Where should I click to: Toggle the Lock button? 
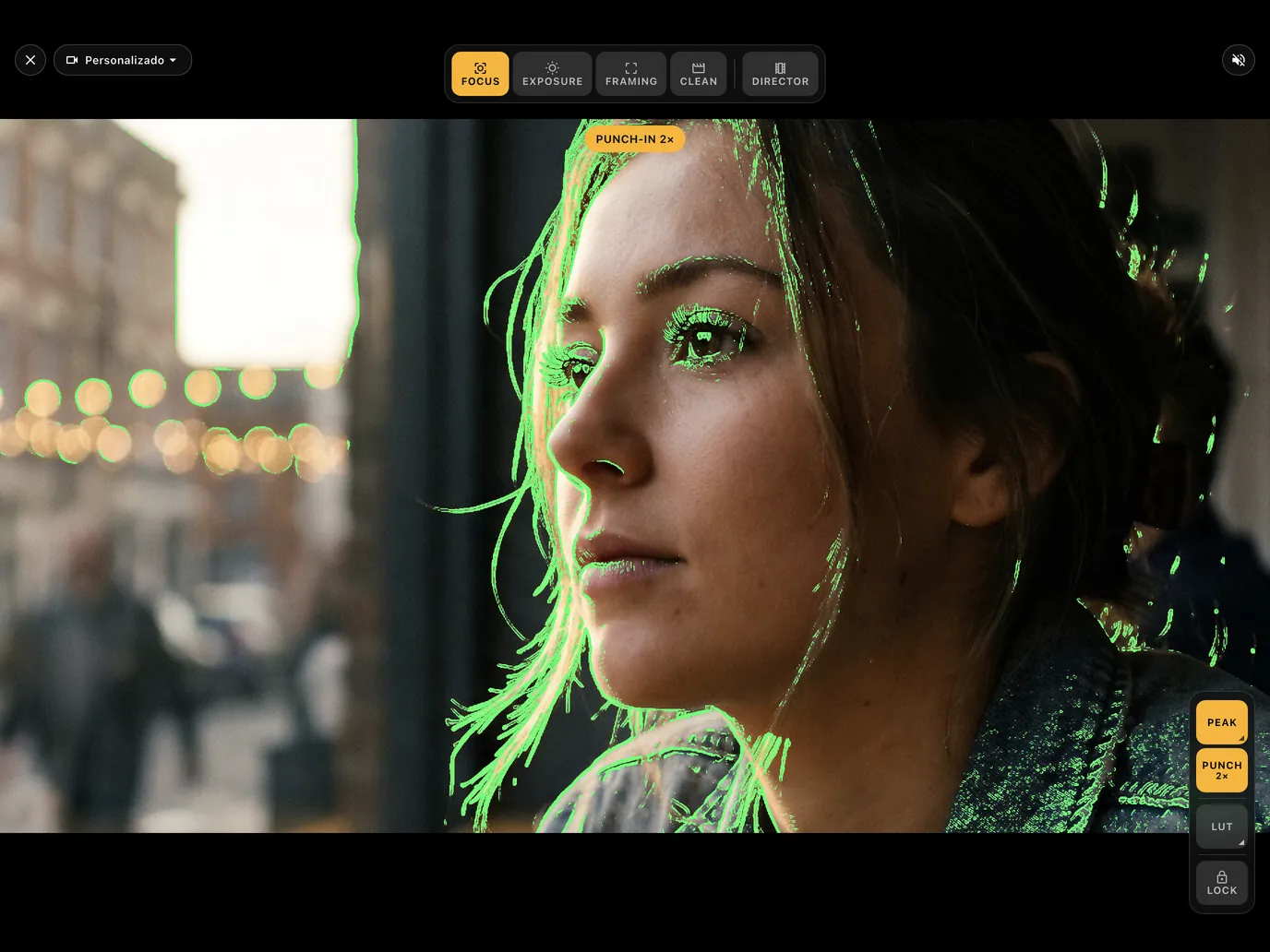pyautogui.click(x=1222, y=883)
